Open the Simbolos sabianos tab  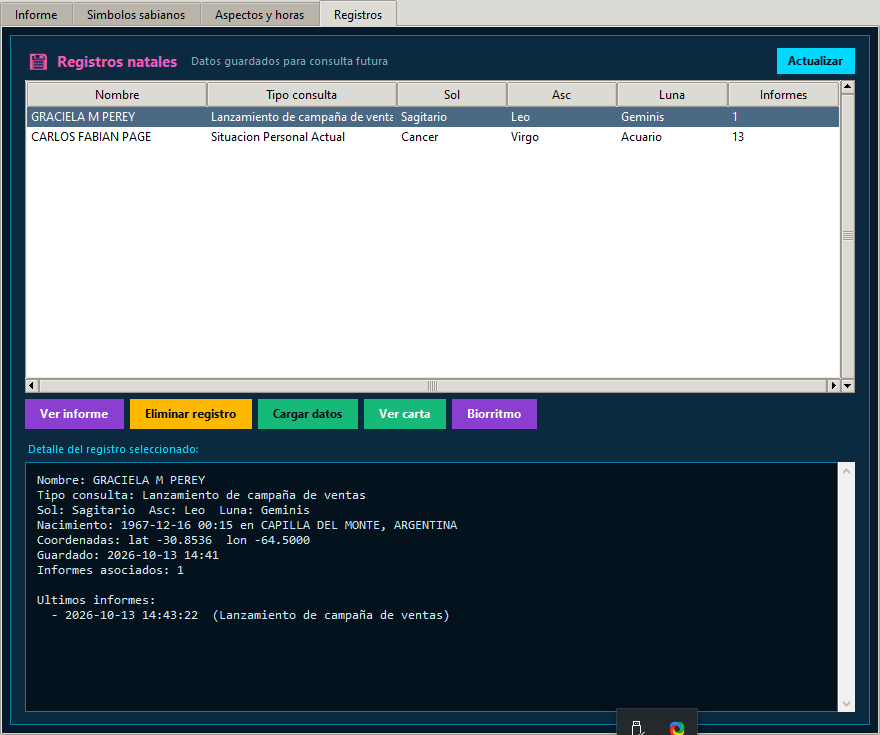click(x=136, y=15)
